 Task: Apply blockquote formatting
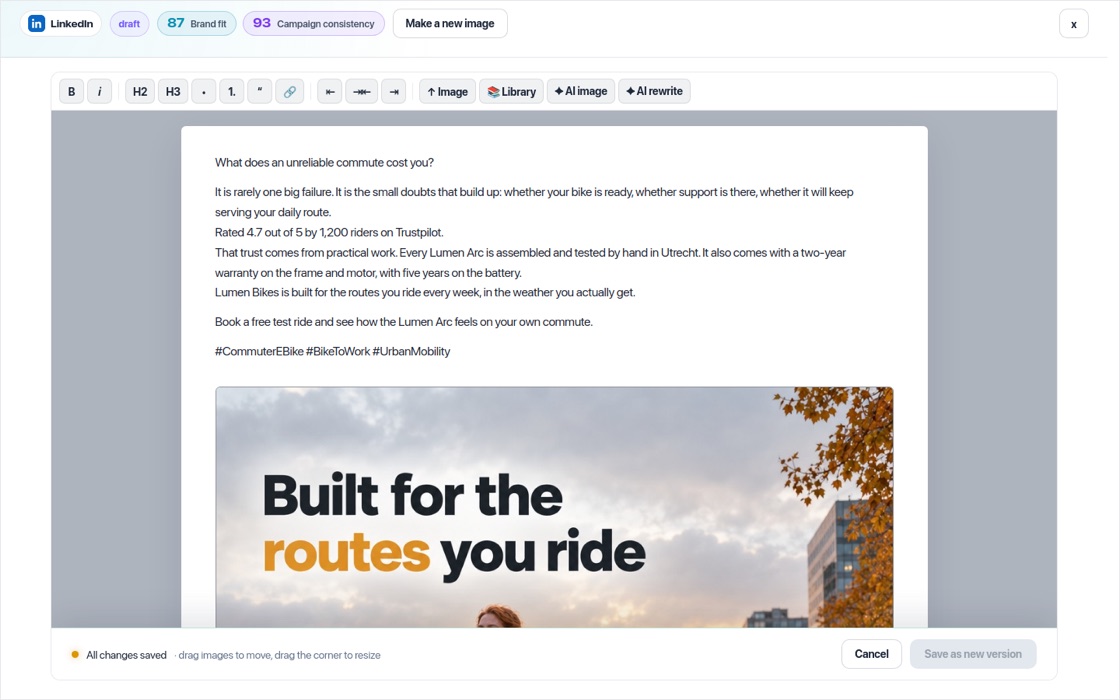pos(259,91)
